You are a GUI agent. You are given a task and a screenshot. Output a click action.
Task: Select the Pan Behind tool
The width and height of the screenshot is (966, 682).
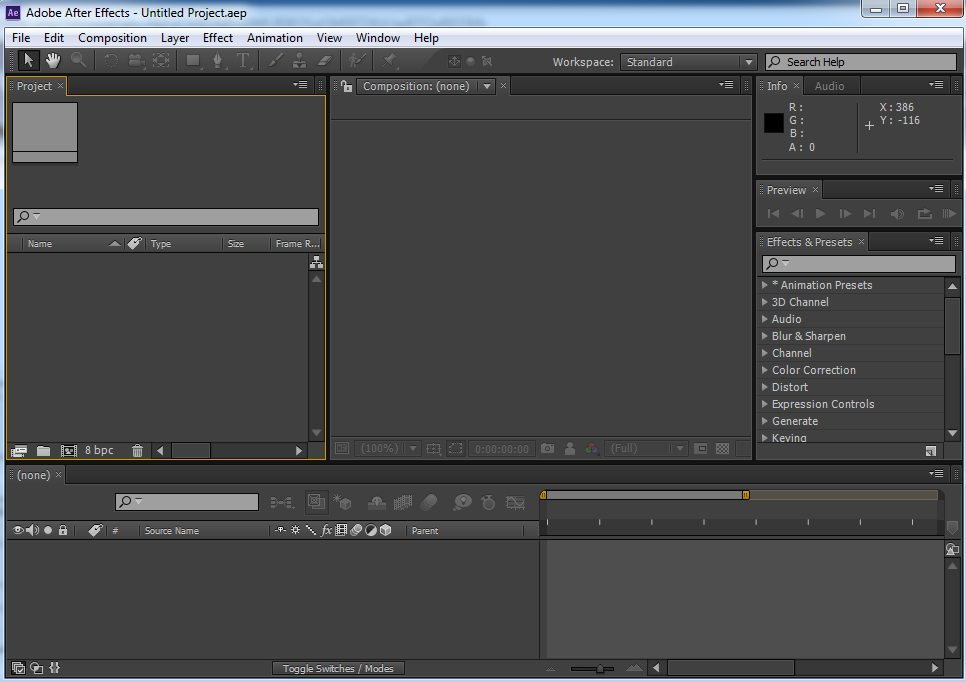(161, 60)
